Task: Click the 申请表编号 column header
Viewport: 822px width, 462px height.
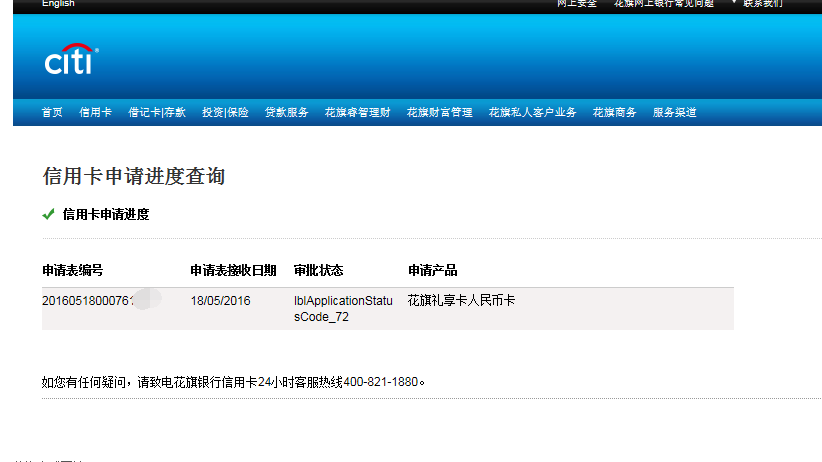Action: (72, 271)
